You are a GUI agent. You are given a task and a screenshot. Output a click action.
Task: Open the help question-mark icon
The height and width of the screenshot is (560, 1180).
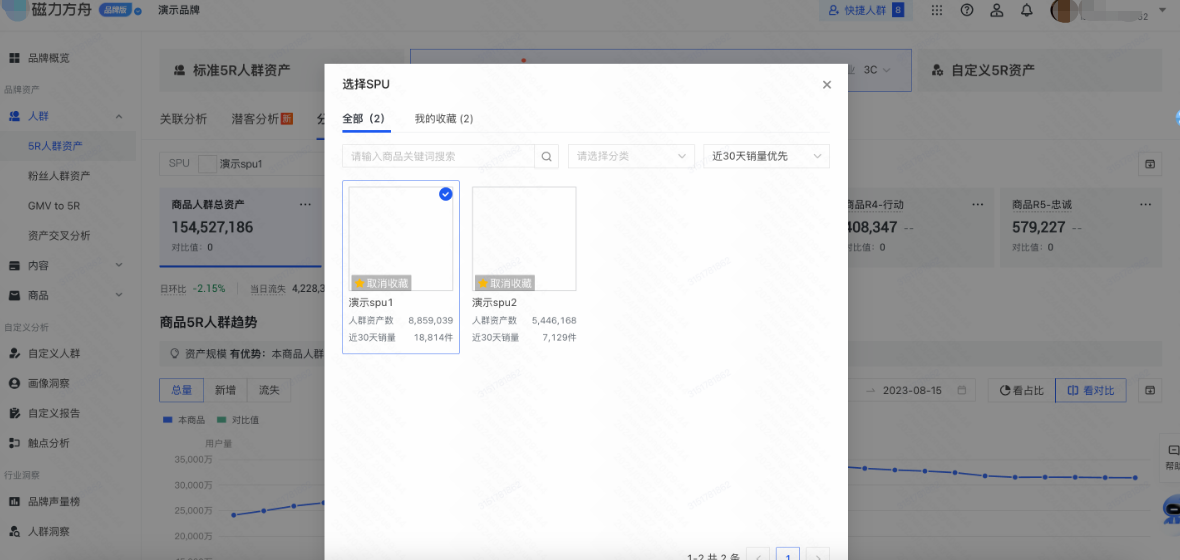point(967,11)
